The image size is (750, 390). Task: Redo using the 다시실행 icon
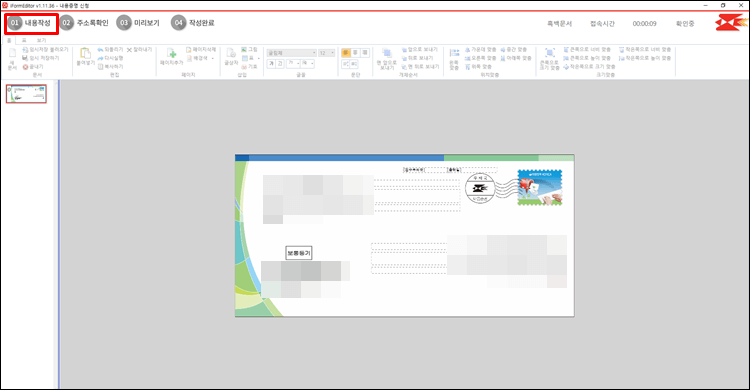pos(110,58)
